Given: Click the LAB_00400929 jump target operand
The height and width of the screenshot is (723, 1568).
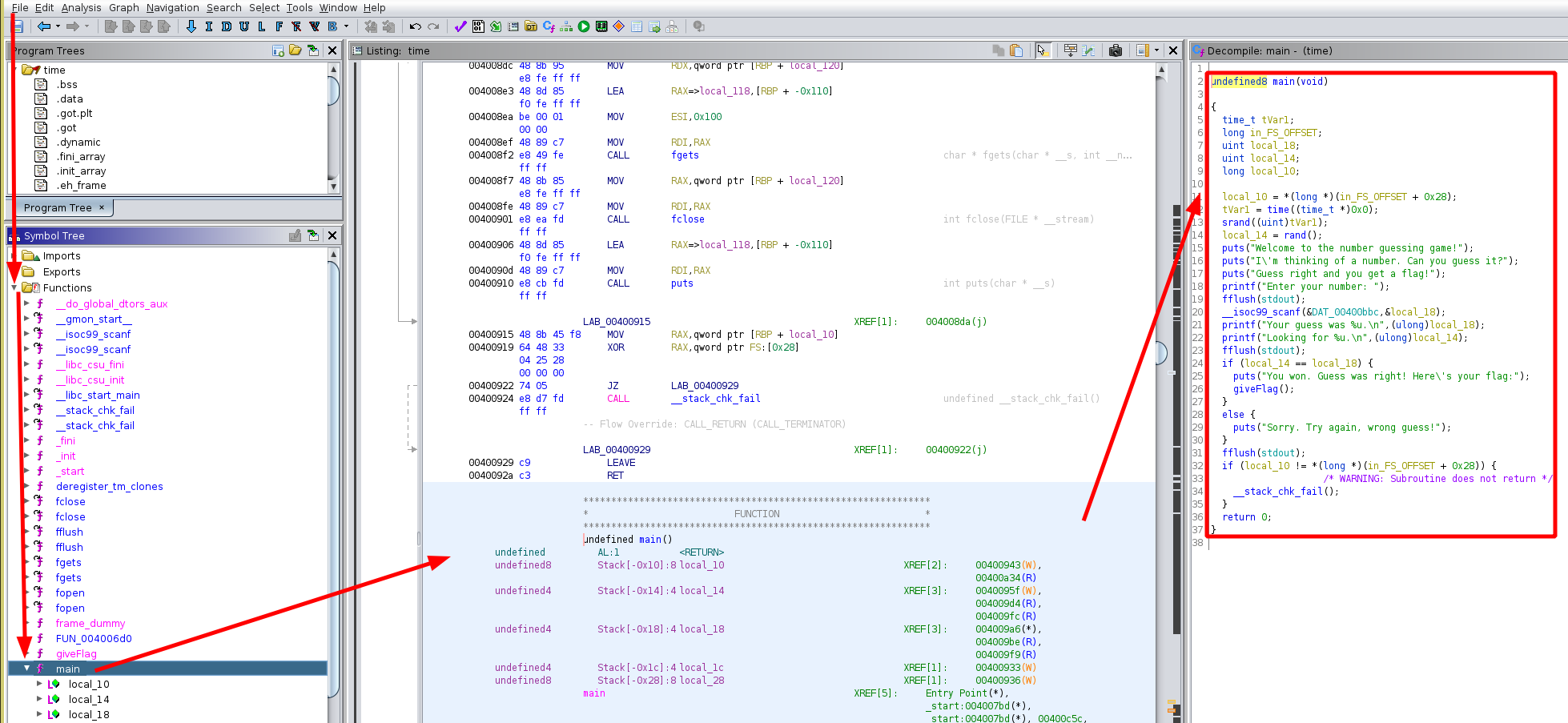Looking at the screenshot, I should pos(705,386).
